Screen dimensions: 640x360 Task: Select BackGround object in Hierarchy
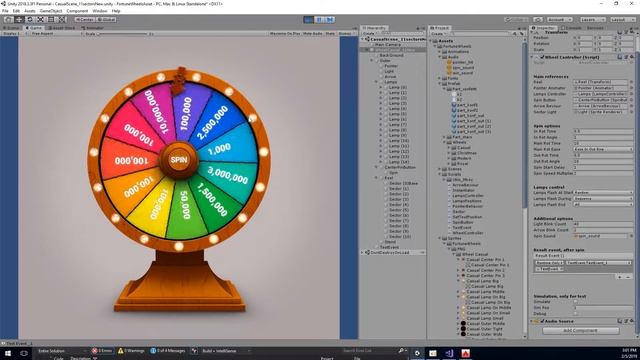coord(391,55)
